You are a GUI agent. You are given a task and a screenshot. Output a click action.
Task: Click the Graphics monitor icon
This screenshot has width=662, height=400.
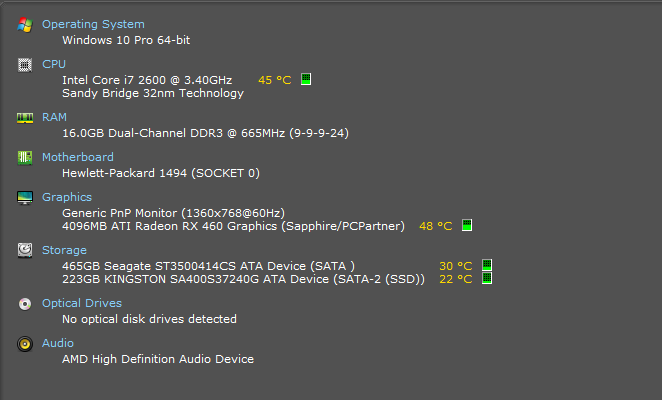pos(25,197)
